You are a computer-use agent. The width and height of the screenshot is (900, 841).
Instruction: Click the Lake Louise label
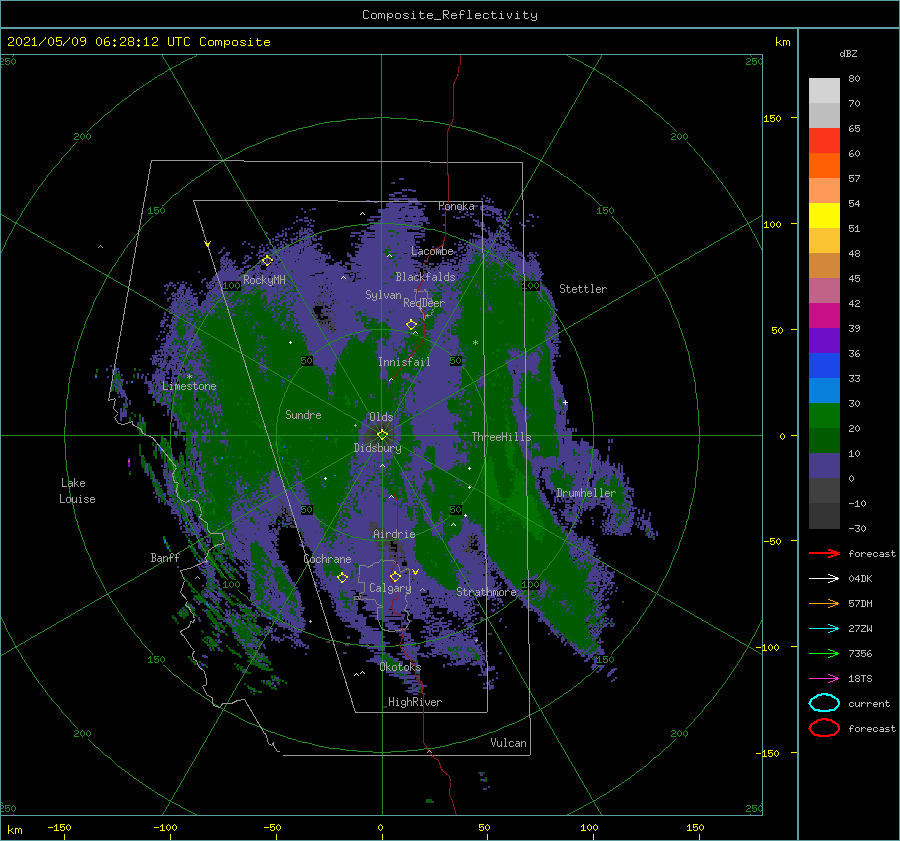pos(77,491)
